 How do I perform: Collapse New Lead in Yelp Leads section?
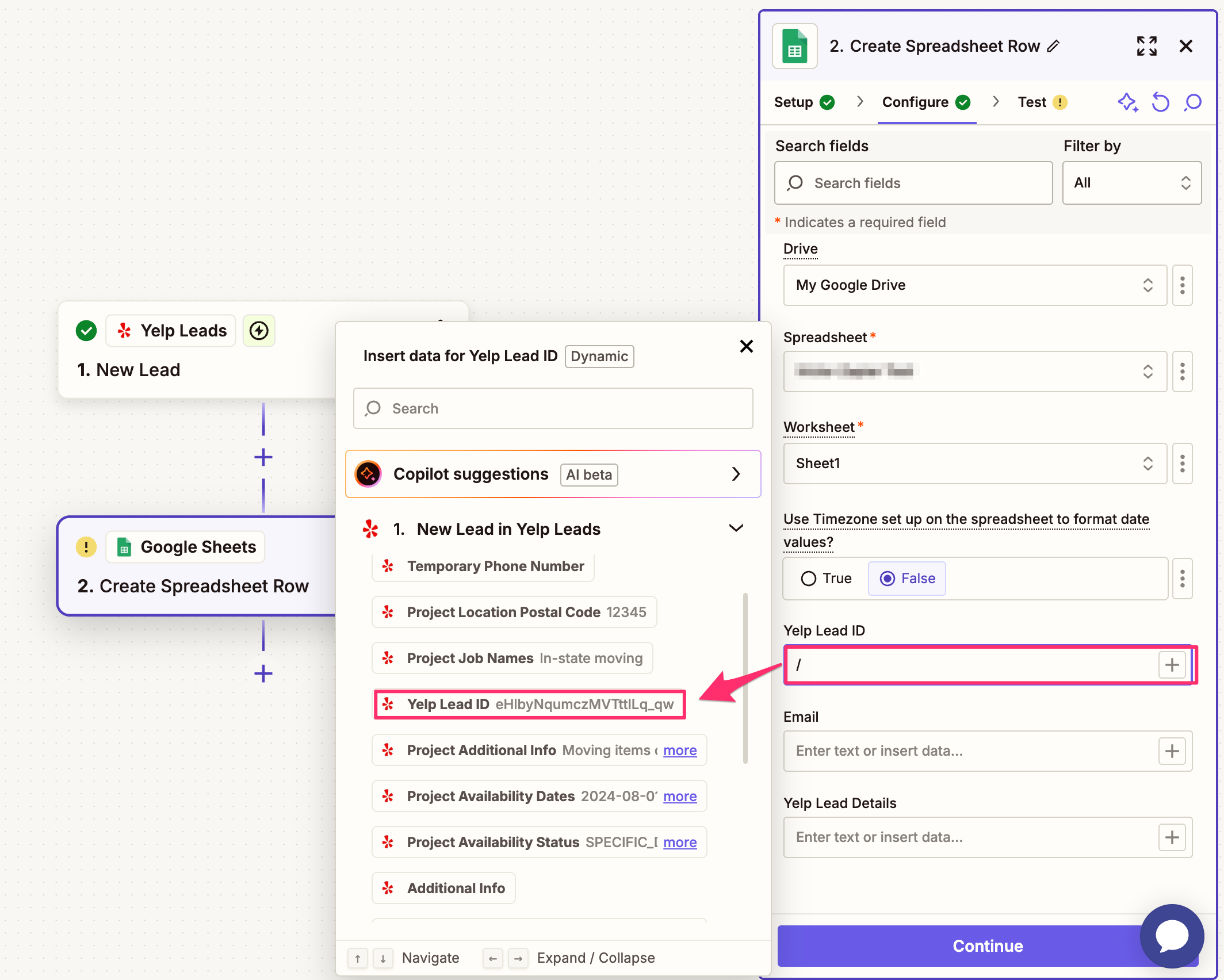736,529
